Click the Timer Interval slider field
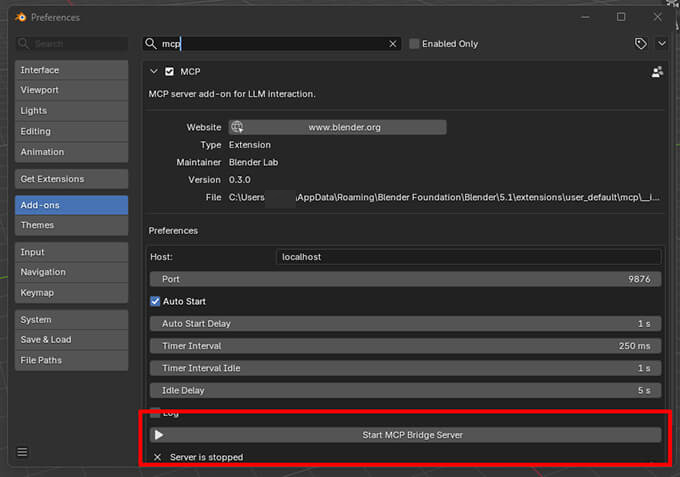Image resolution: width=680 pixels, height=477 pixels. [405, 346]
